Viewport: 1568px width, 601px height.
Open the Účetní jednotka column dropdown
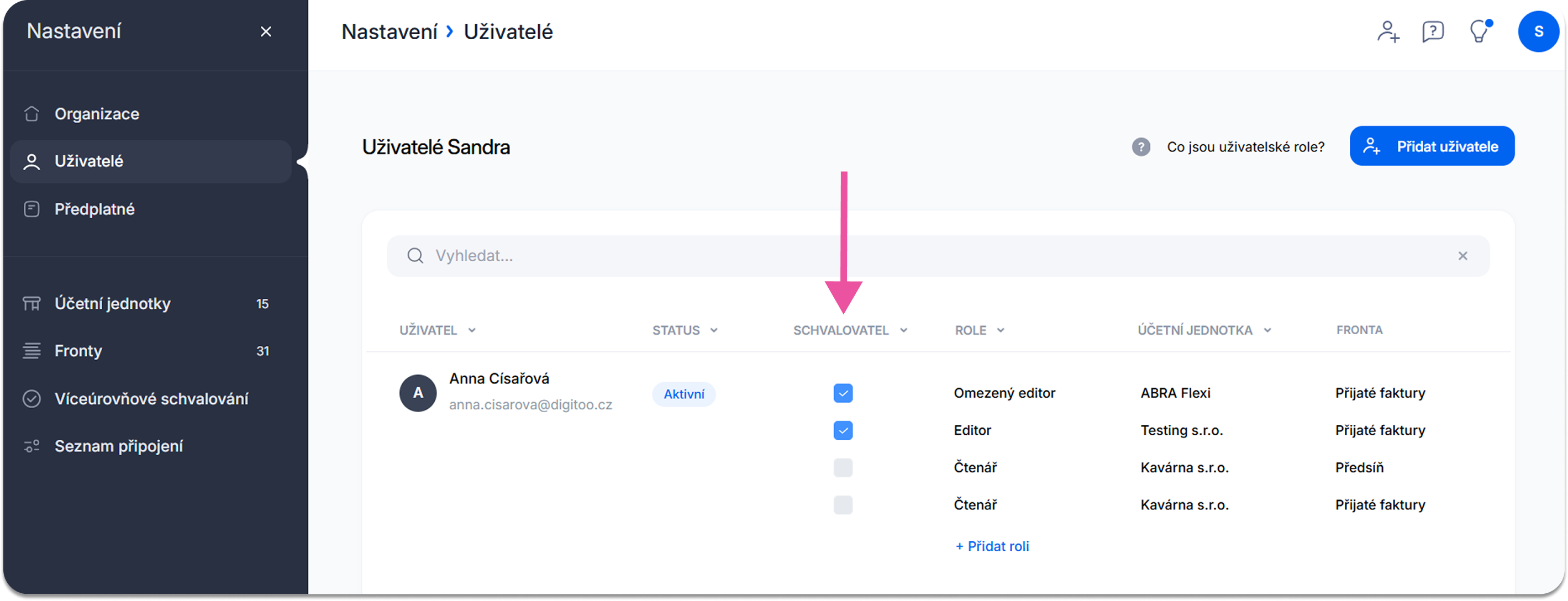click(1267, 330)
